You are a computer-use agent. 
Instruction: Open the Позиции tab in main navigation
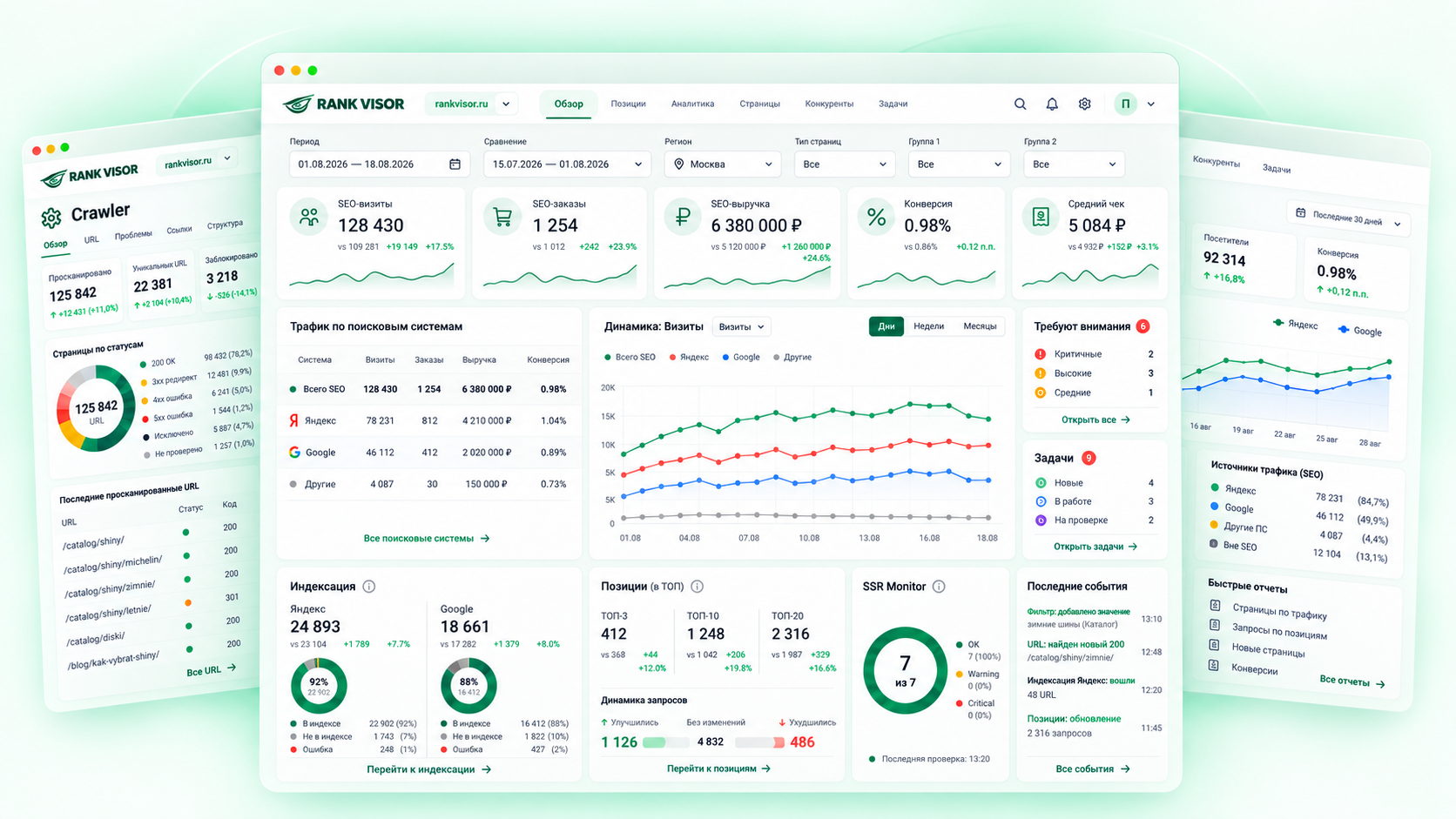click(x=628, y=104)
